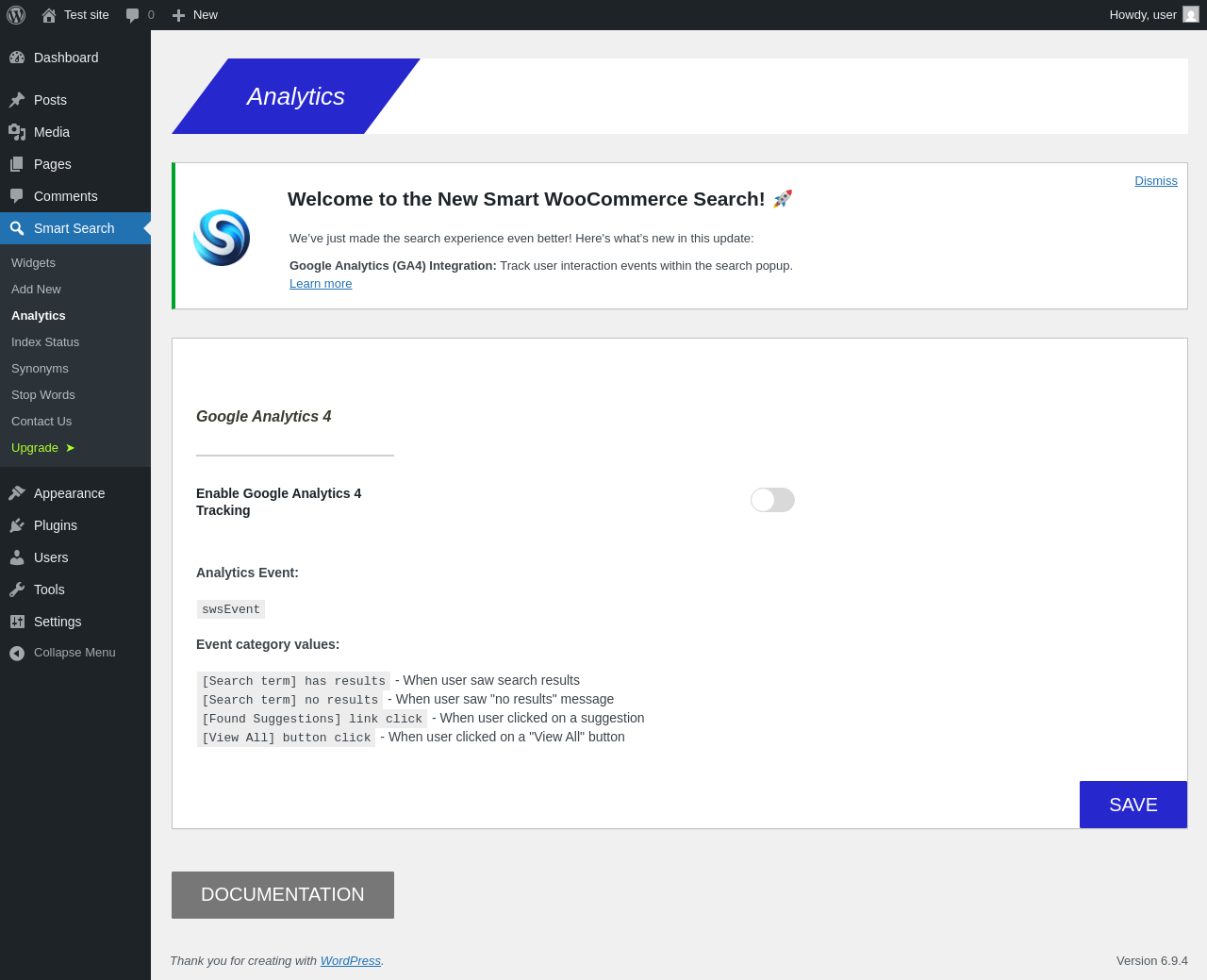Open the Smart Search menu label
1207x980 pixels.
coord(74,228)
